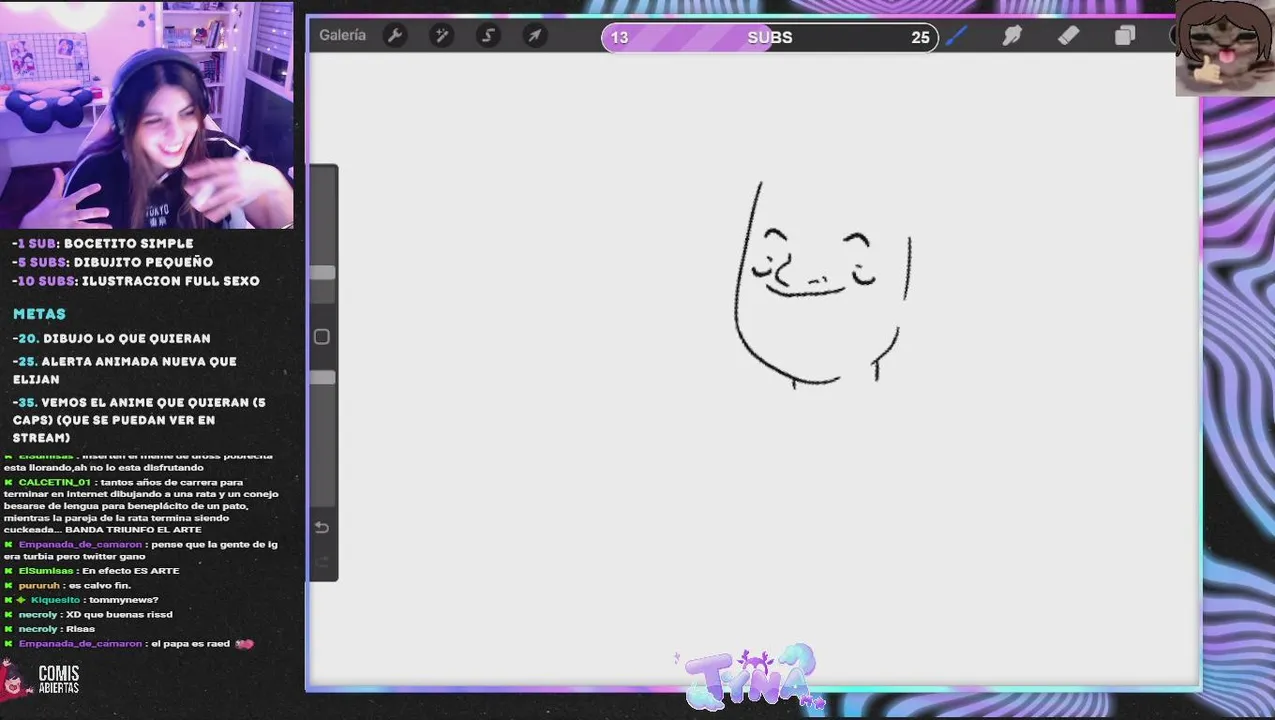Click chat message 'En efecto ES ARTE'
Screen dimensions: 1275x720
pyautogui.click(x=131, y=571)
